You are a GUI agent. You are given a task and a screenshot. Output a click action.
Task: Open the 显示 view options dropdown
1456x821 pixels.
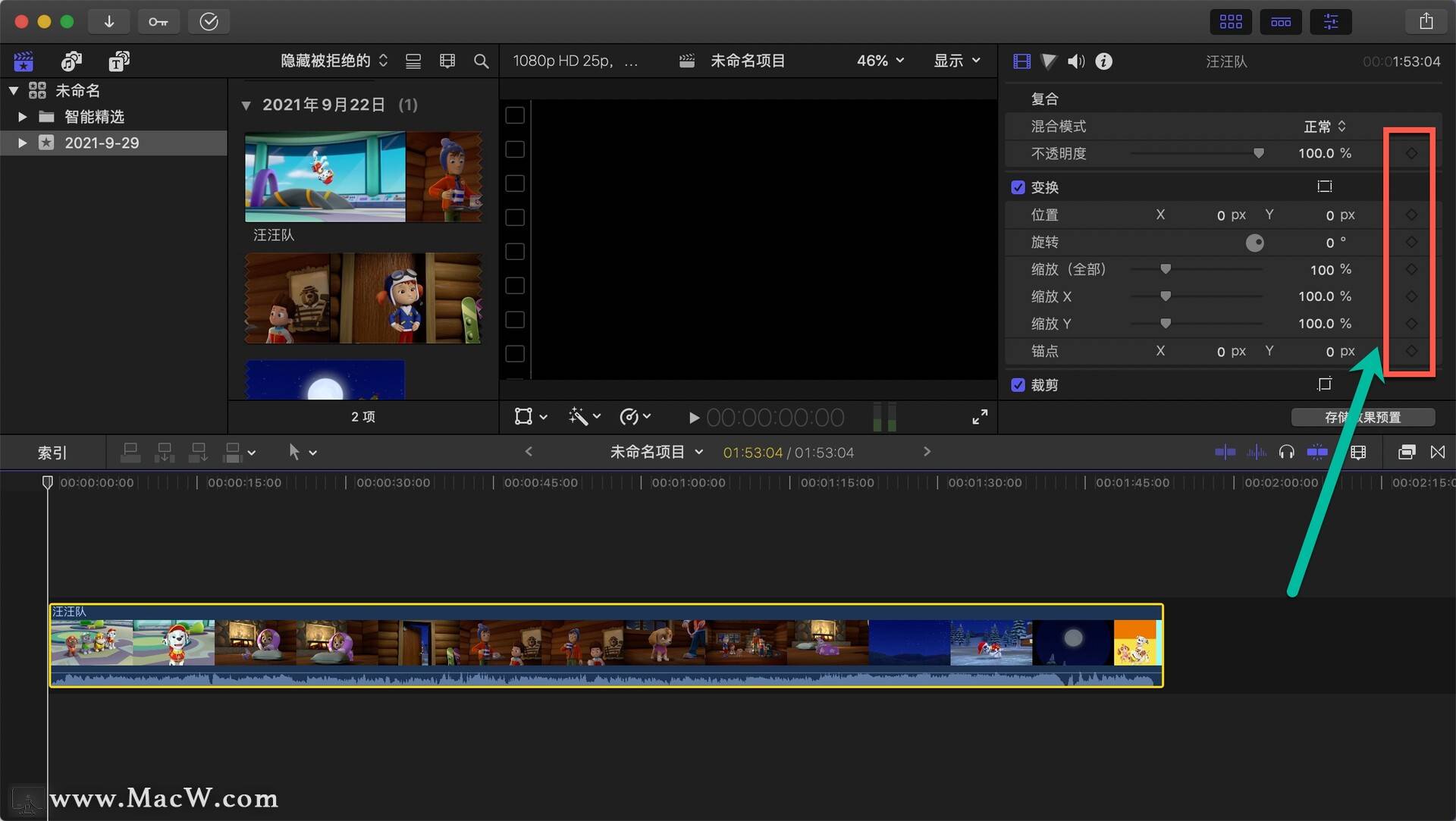[x=957, y=61]
